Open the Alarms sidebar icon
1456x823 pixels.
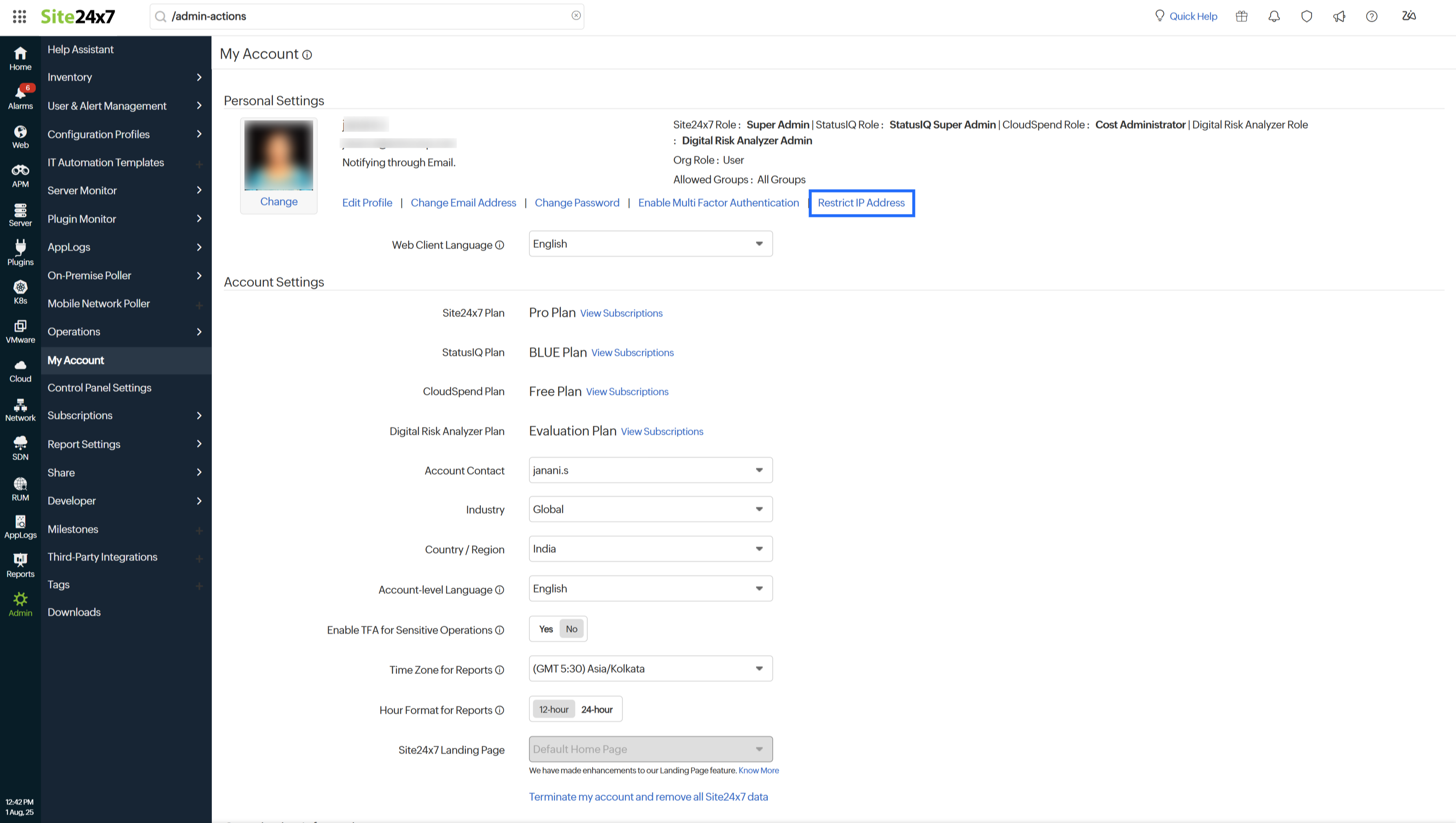click(x=20, y=97)
